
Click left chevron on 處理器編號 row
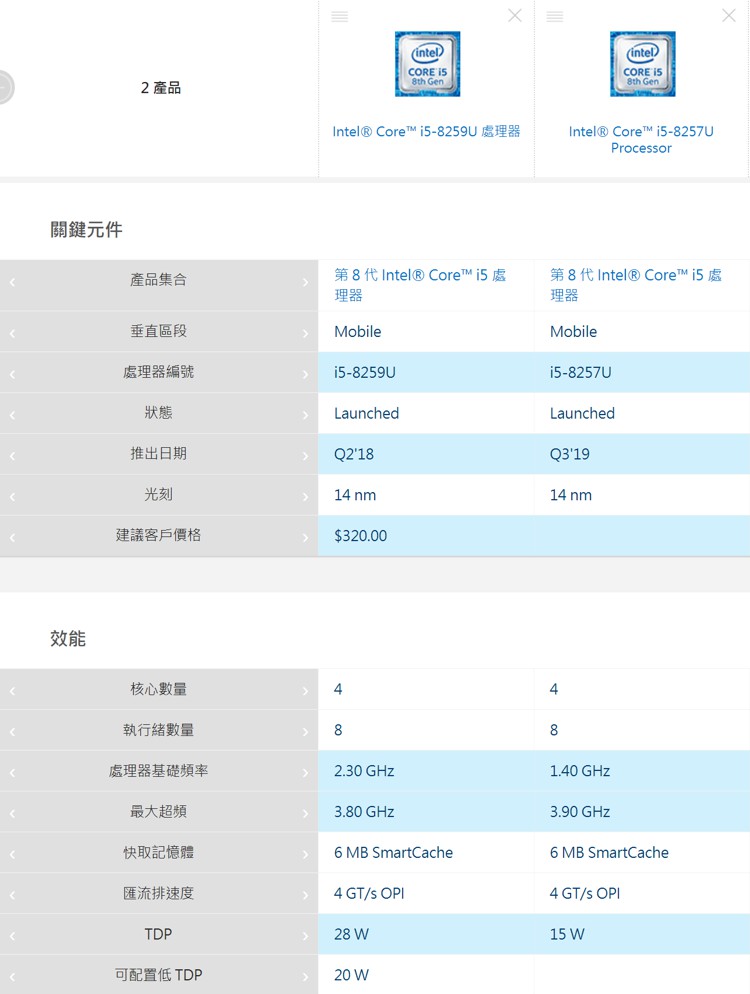(x=12, y=375)
